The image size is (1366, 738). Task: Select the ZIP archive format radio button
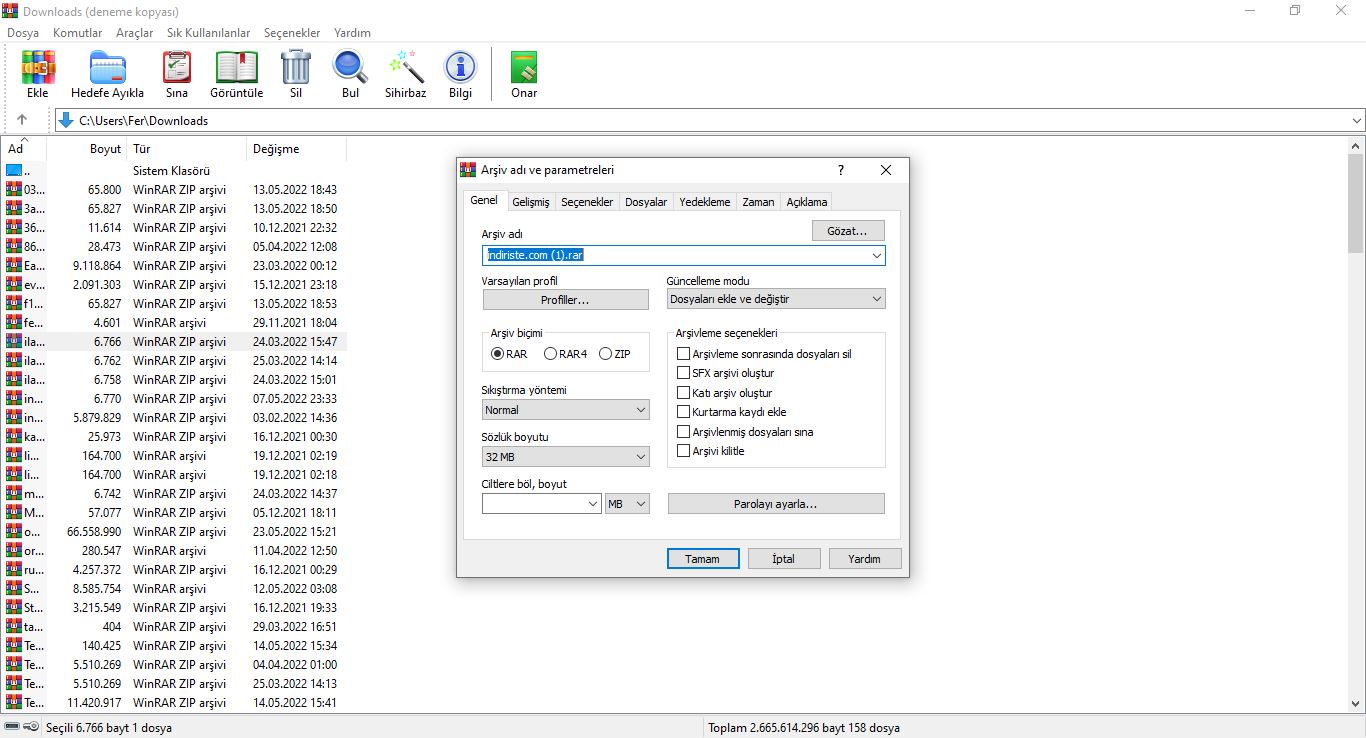click(605, 354)
